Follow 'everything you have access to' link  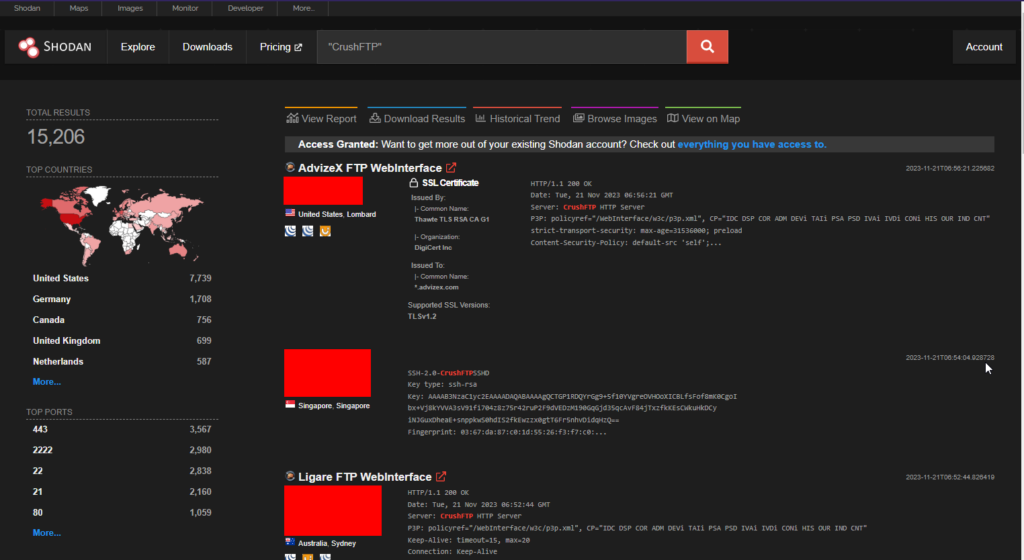752,144
